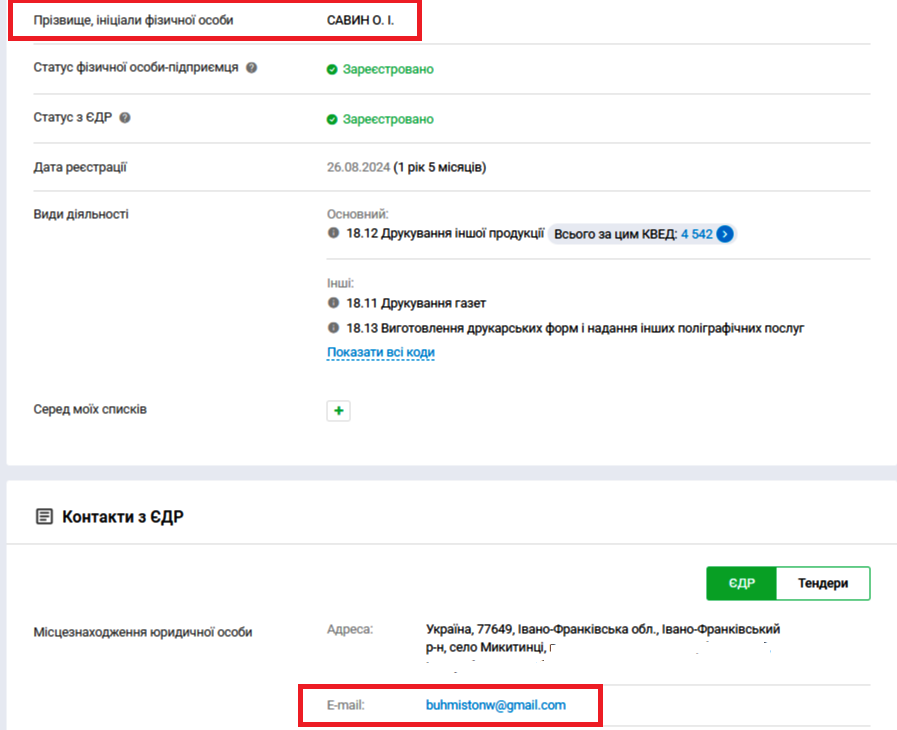
Task: Click list icon beside Контакти з ЄДР heading
Action: tap(43, 517)
